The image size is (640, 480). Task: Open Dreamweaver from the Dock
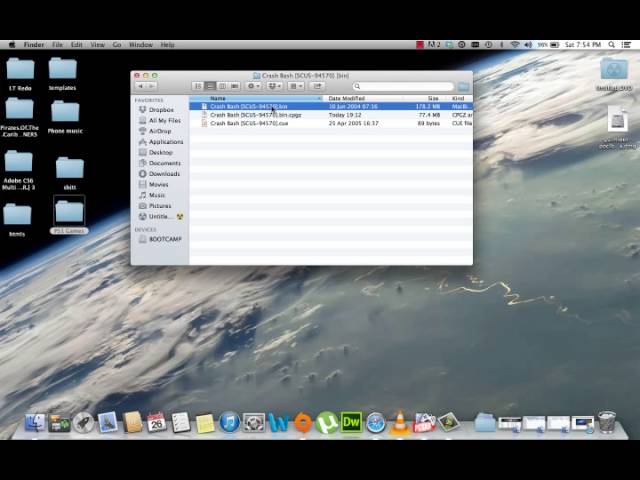(351, 422)
